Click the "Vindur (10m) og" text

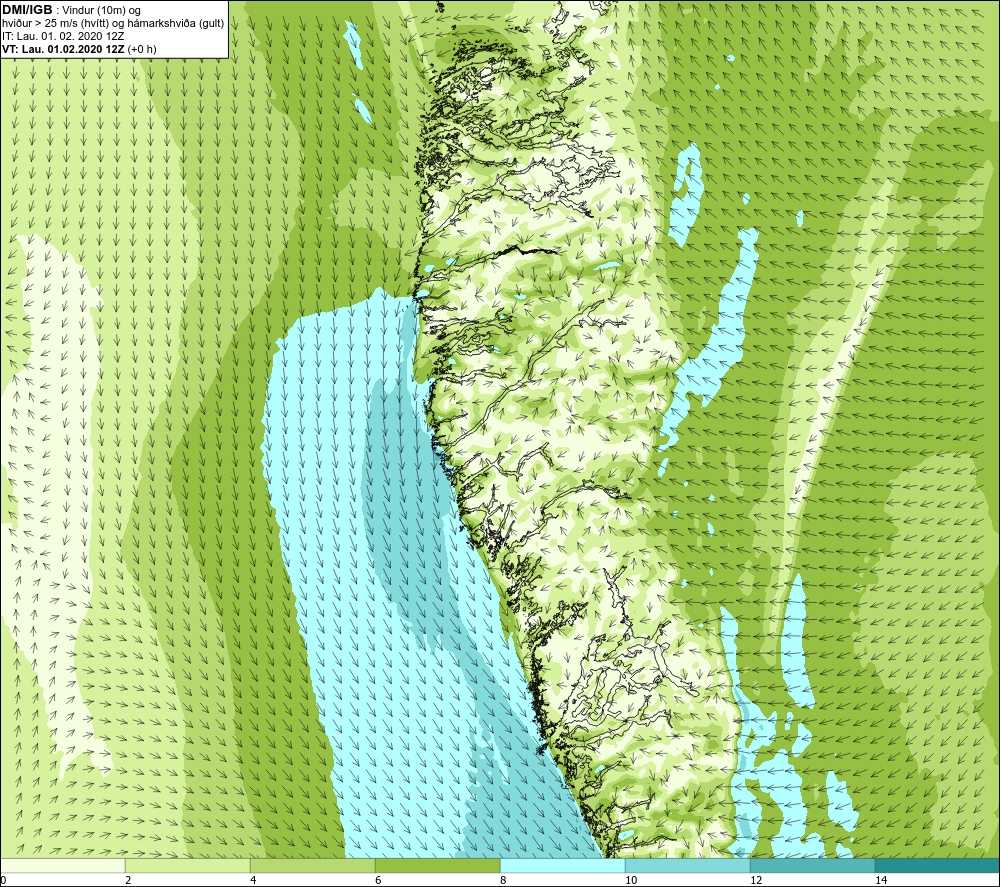click(102, 11)
